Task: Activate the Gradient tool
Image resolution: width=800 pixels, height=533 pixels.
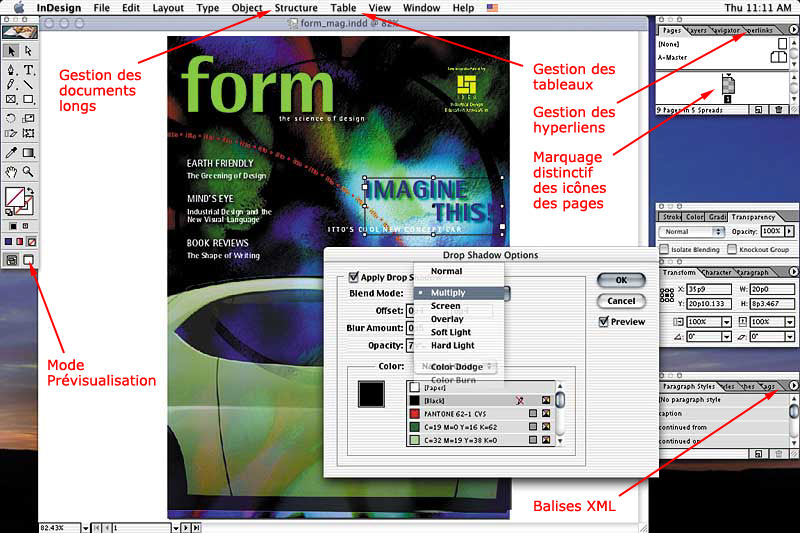Action: coord(28,153)
